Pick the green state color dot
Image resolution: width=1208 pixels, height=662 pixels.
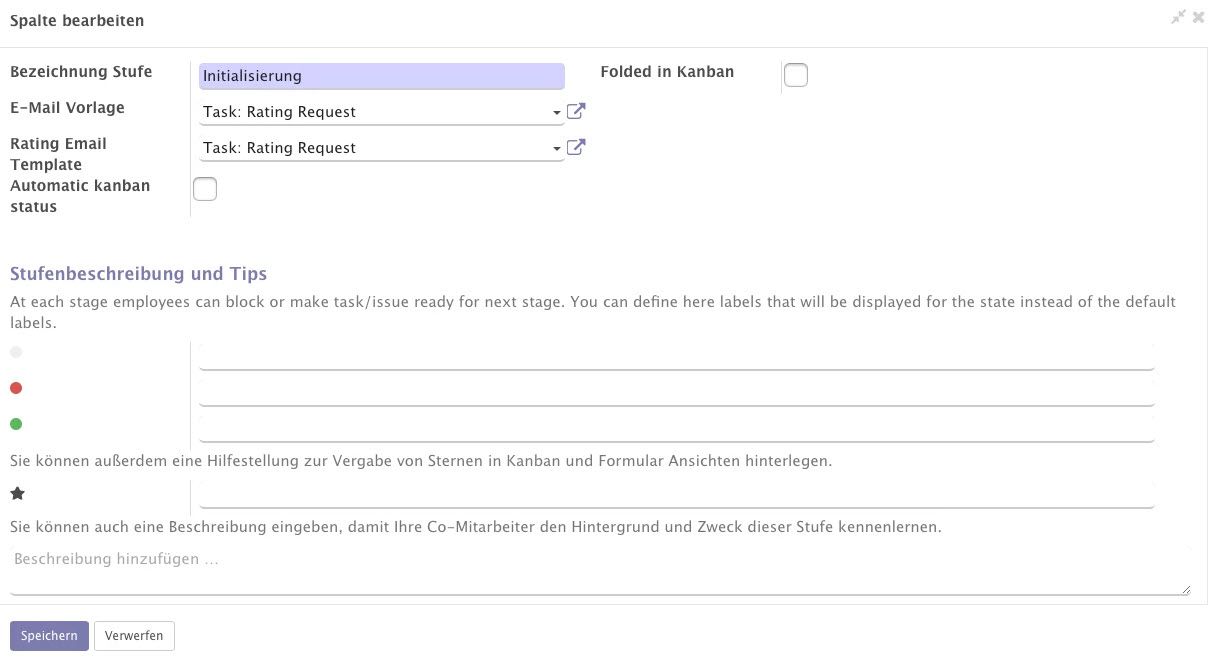click(x=16, y=423)
